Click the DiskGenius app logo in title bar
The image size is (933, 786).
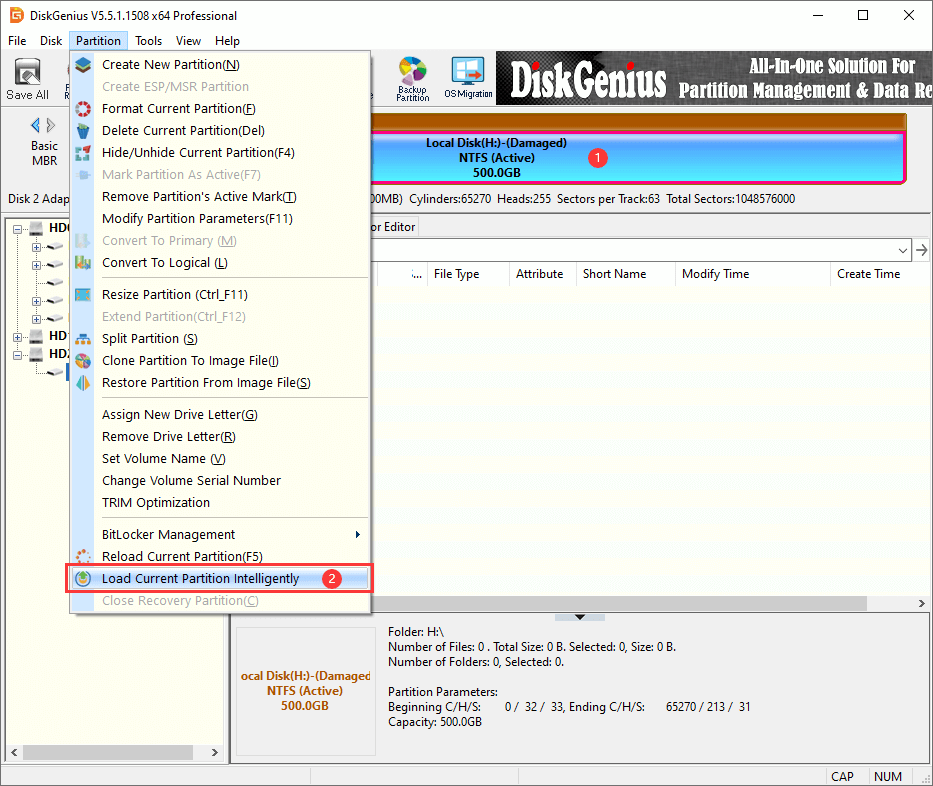point(16,15)
